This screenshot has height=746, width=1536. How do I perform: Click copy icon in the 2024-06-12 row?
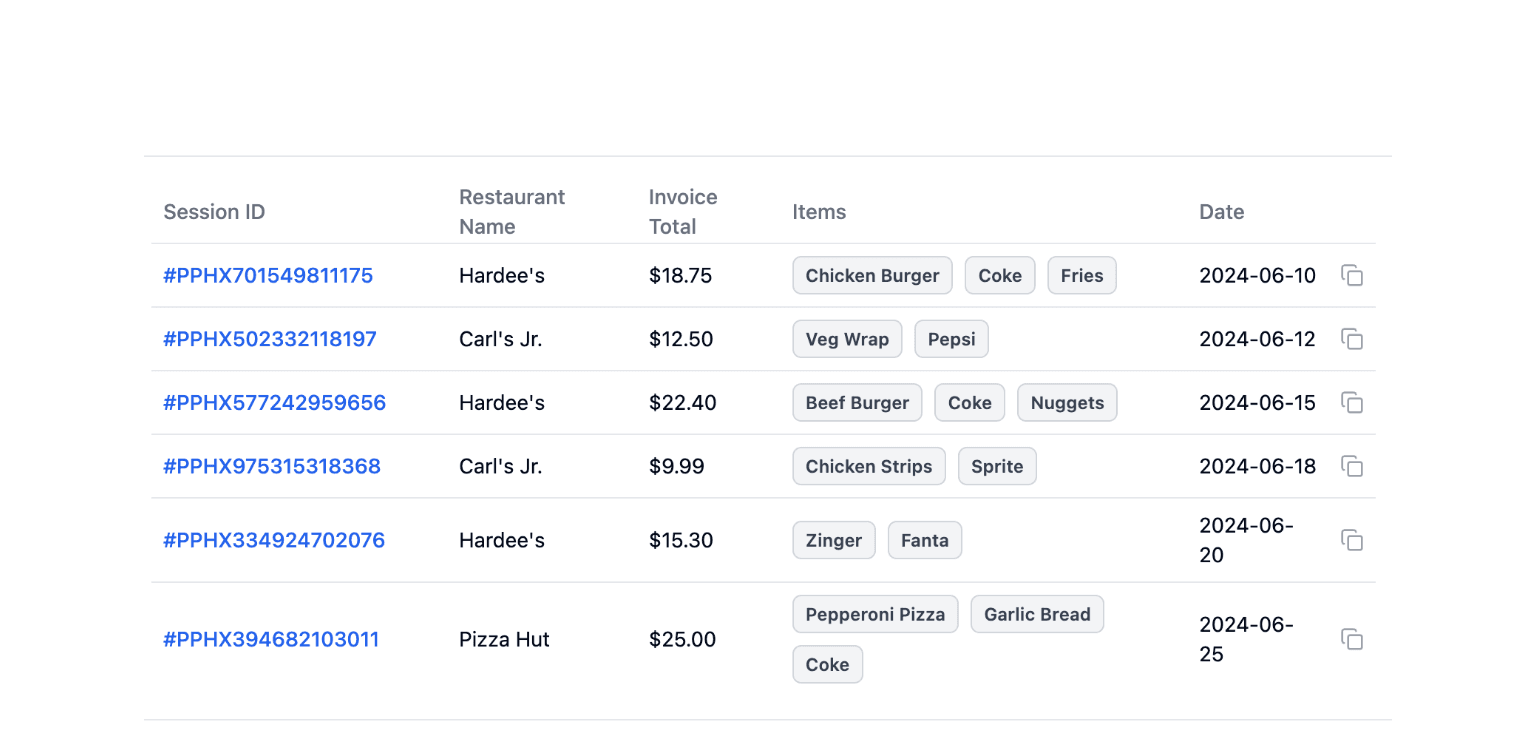1352,340
